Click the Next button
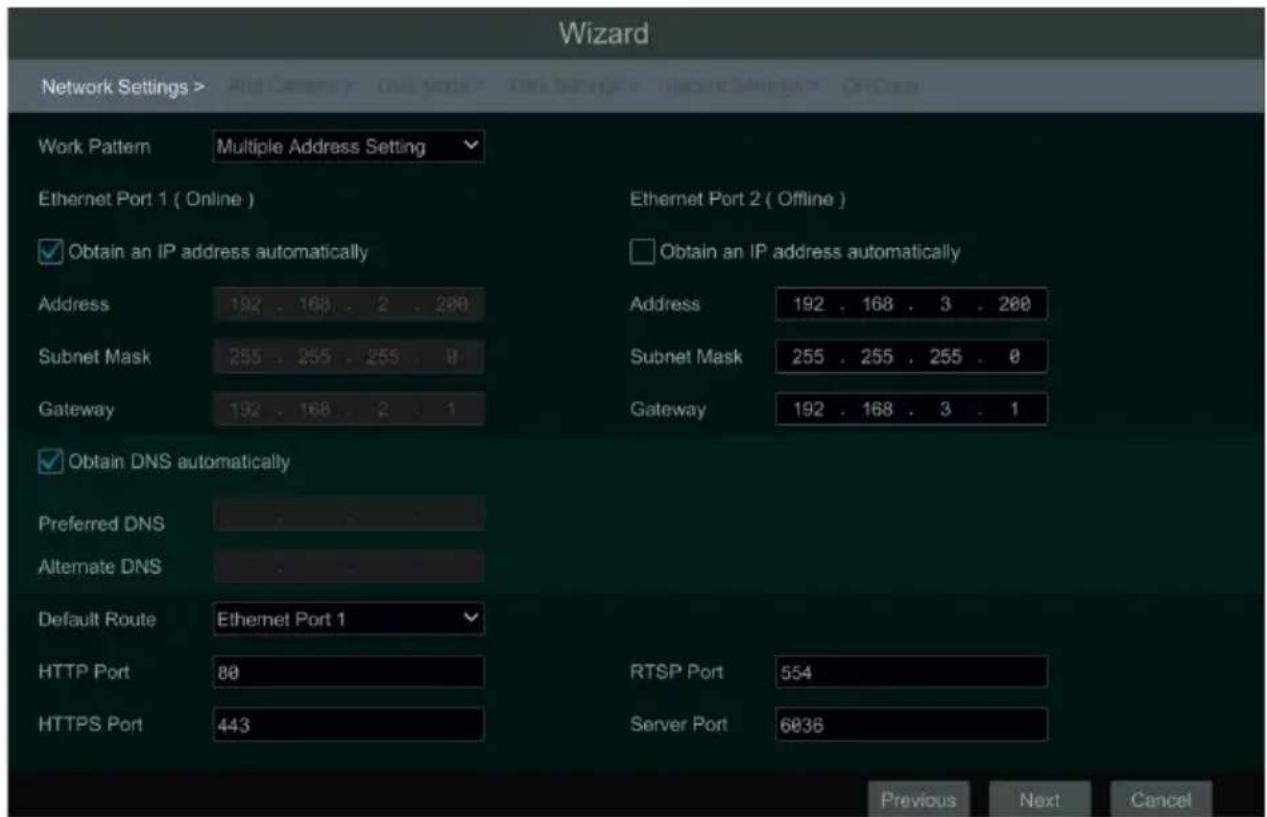The image size is (1267, 817). pyautogui.click(x=1040, y=799)
